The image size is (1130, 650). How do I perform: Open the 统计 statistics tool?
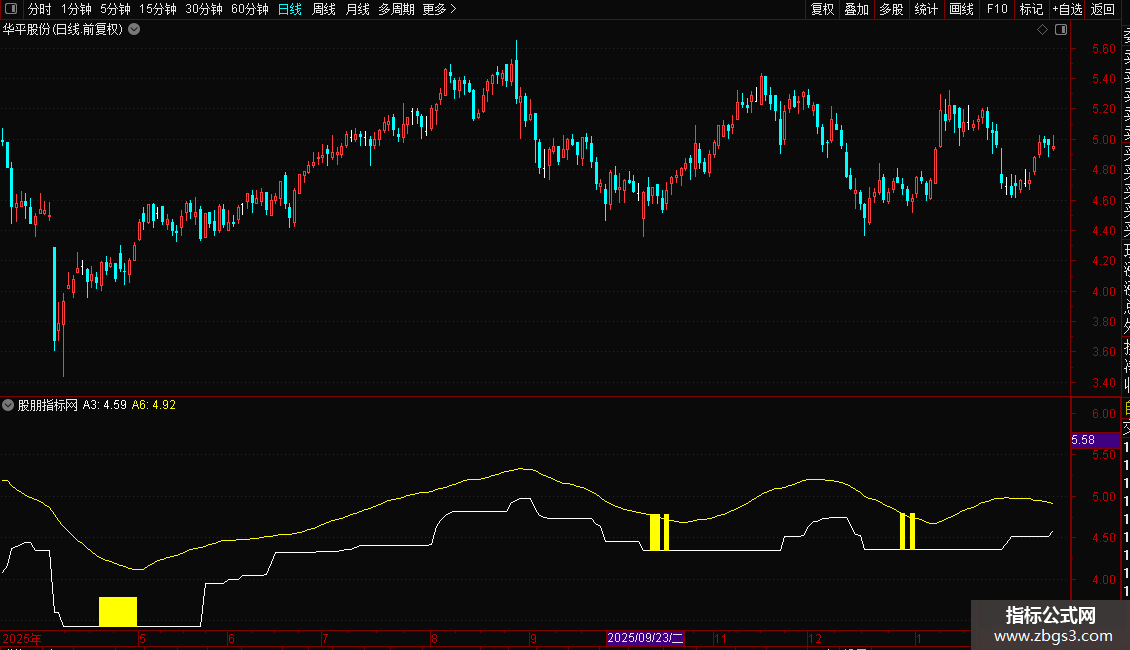[926, 9]
